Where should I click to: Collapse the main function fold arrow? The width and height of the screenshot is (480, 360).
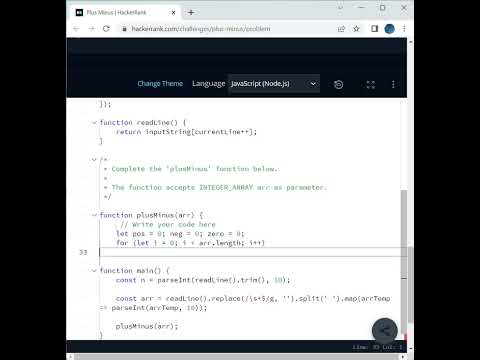[x=94, y=271]
